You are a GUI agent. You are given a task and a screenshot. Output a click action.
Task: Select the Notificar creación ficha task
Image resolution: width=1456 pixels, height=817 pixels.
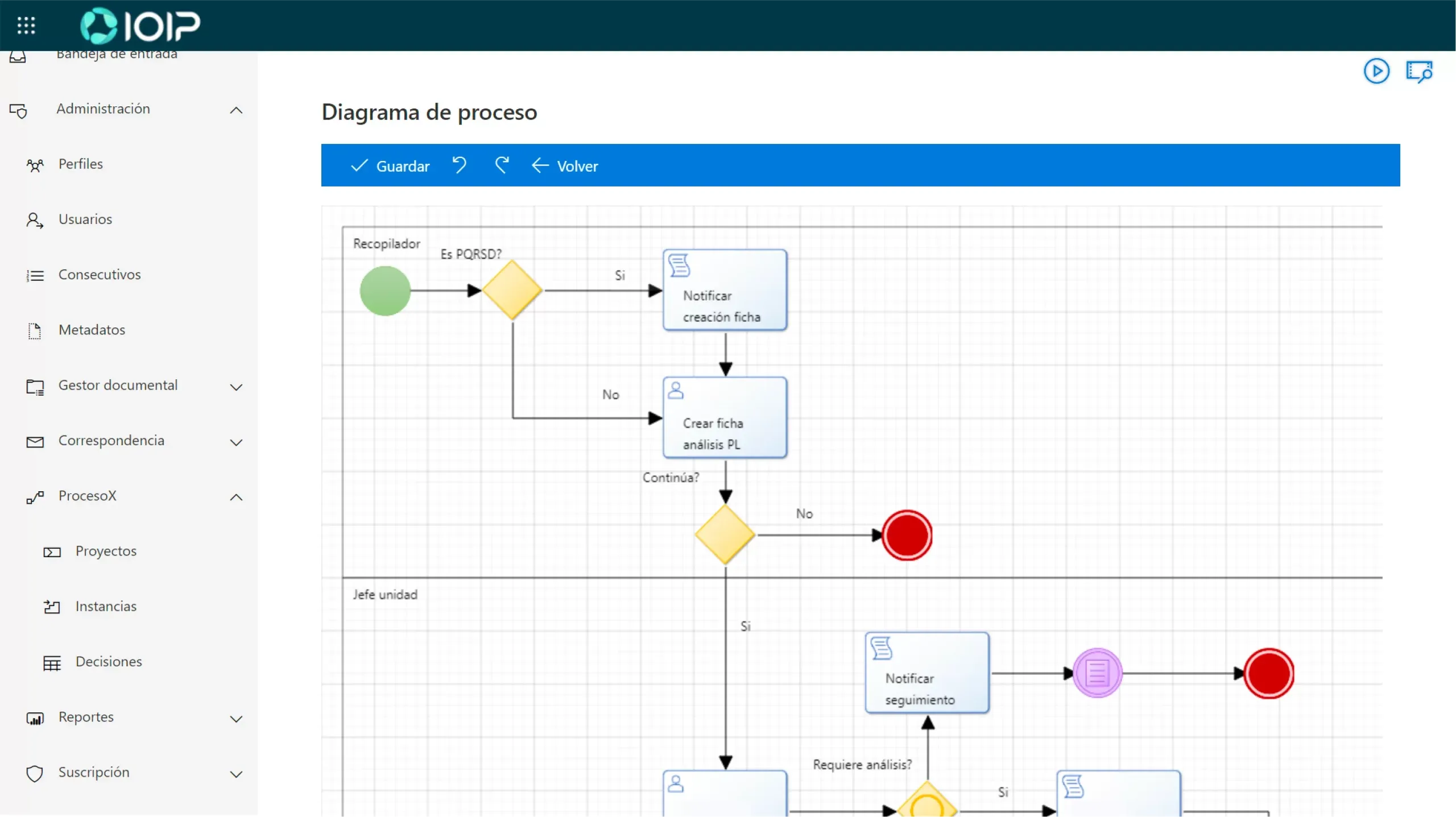725,291
